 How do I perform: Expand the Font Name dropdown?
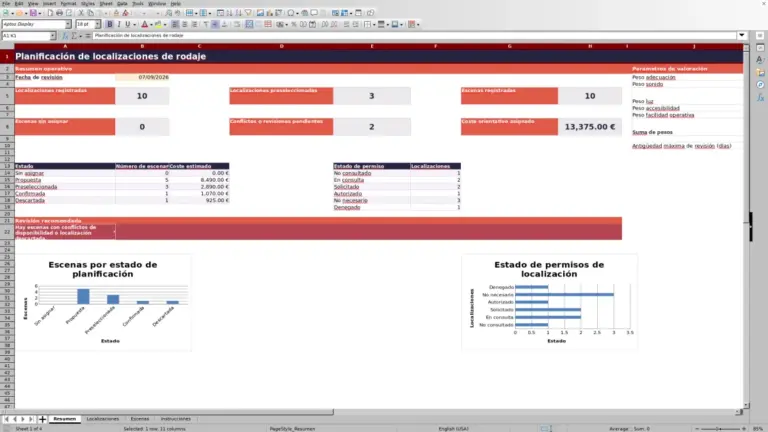click(x=68, y=24)
